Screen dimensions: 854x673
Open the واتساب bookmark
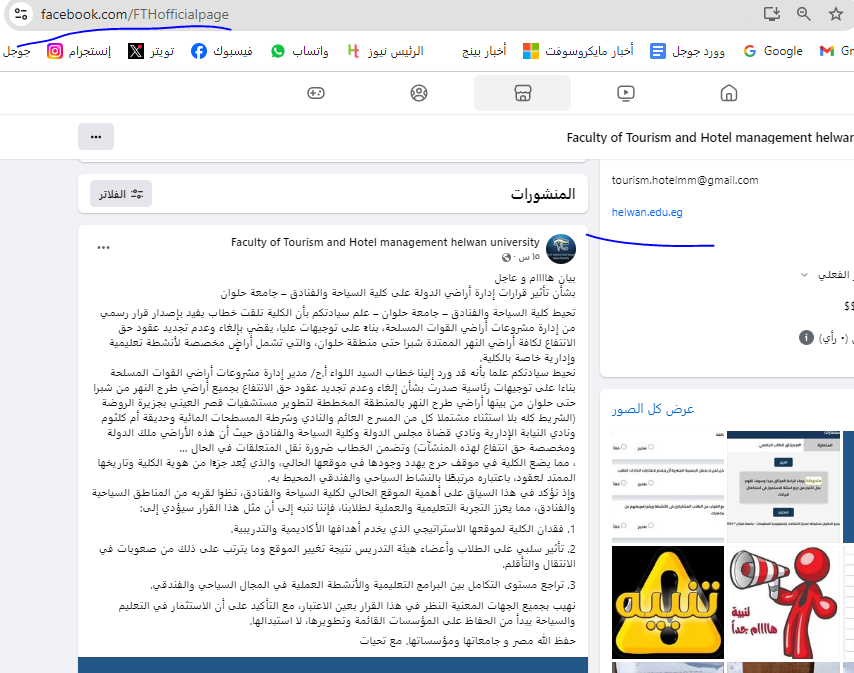point(300,50)
